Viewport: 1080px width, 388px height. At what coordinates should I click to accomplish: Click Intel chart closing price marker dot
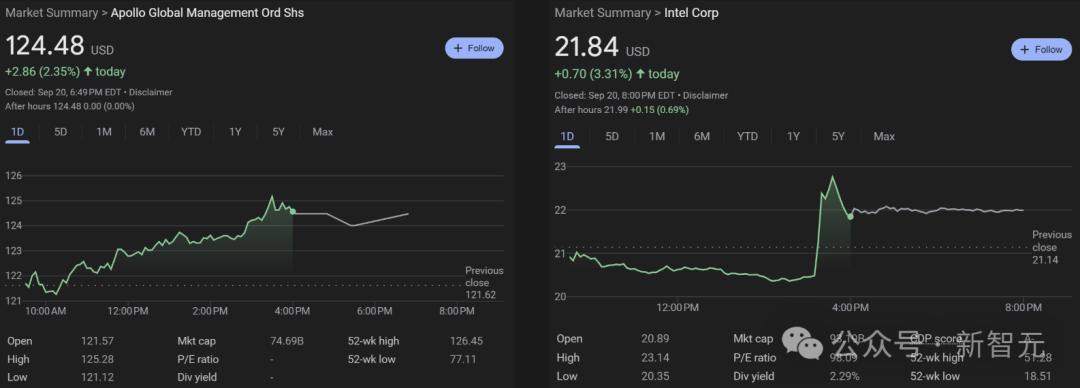(x=851, y=216)
